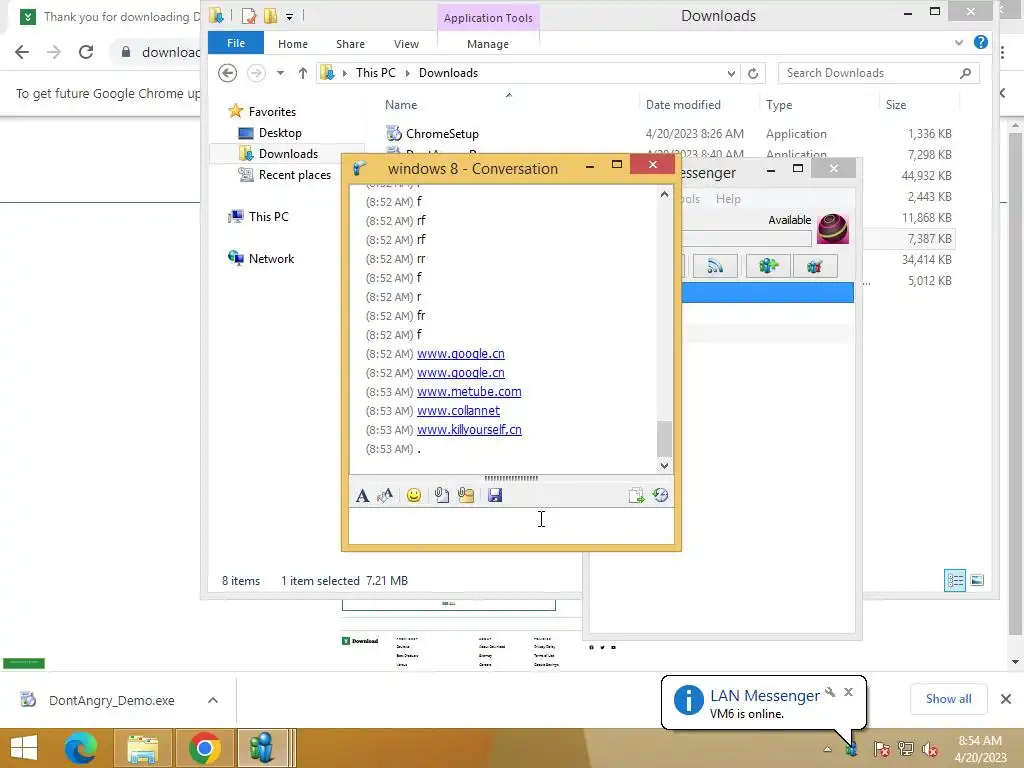Screen dimensions: 1024x768
Task: Open the View ribbon tab
Action: click(406, 44)
